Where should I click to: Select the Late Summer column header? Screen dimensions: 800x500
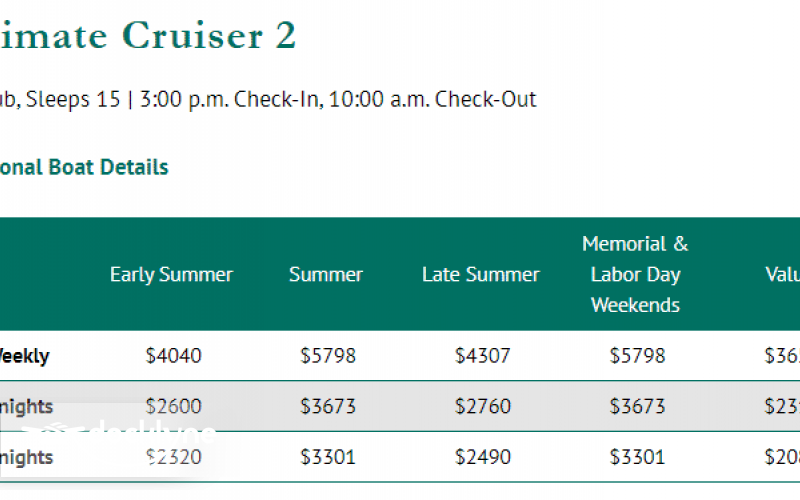480,274
